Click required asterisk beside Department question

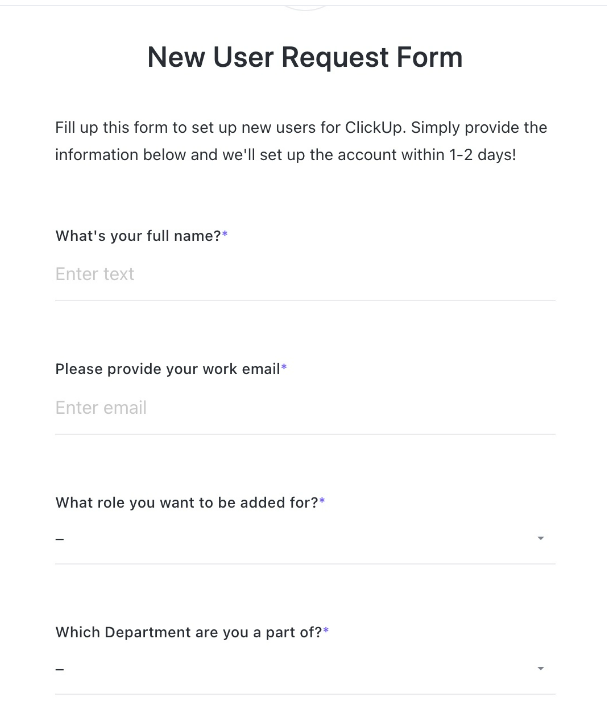click(x=326, y=630)
